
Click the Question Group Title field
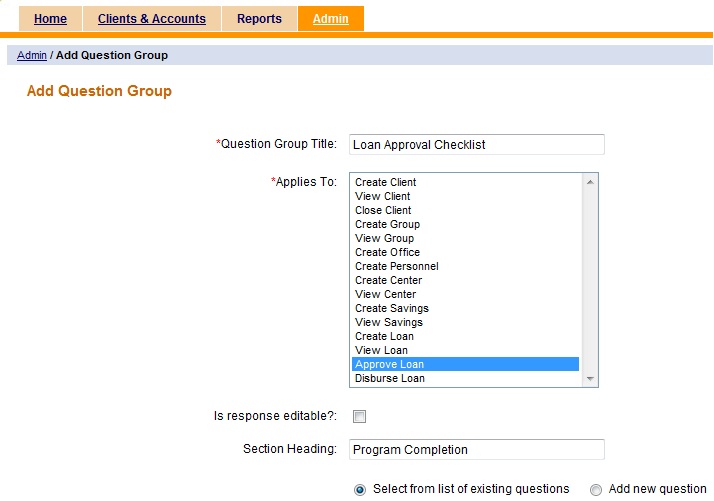[x=476, y=145]
